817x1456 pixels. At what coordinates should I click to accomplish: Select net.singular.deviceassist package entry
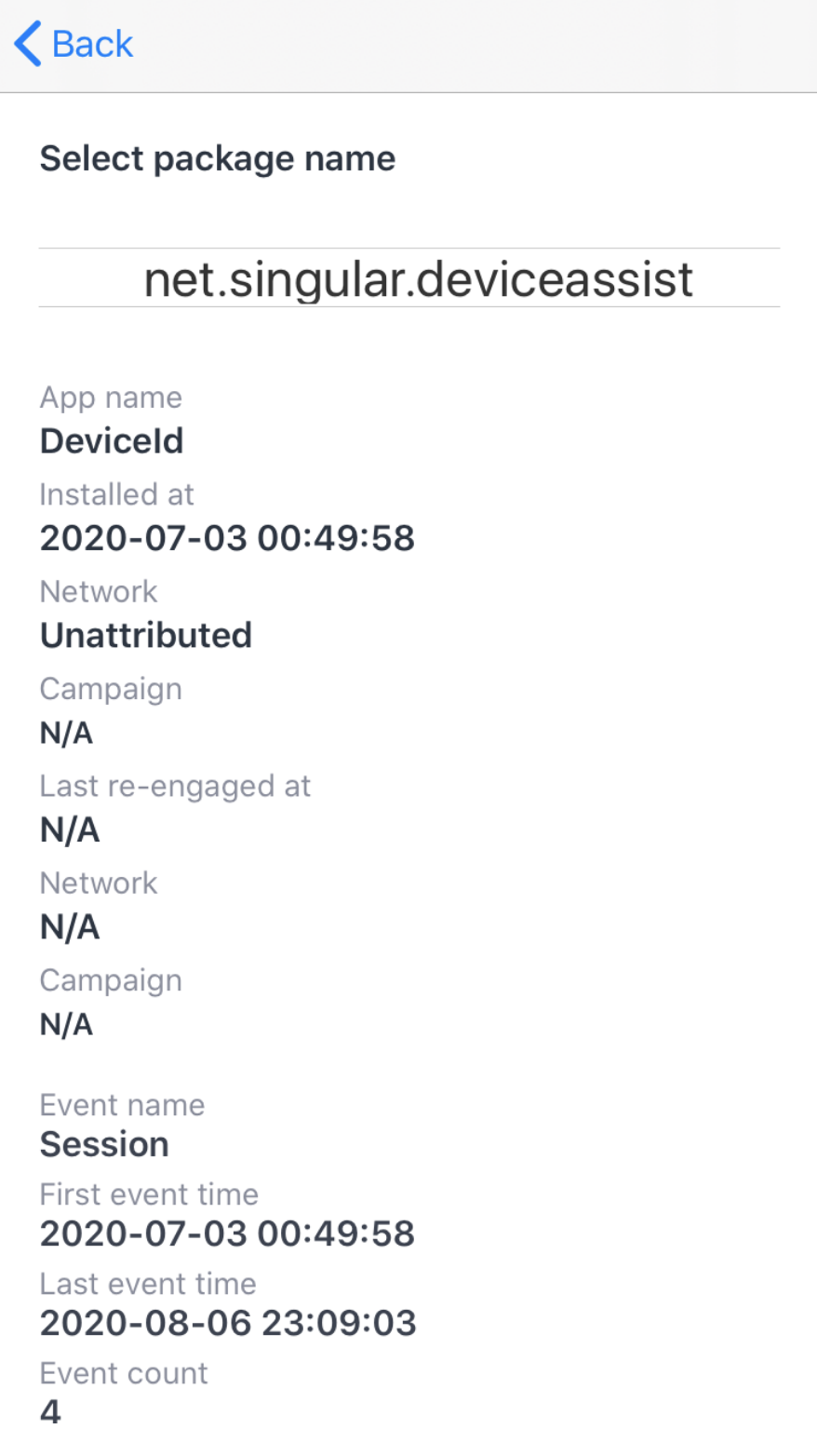(x=419, y=278)
